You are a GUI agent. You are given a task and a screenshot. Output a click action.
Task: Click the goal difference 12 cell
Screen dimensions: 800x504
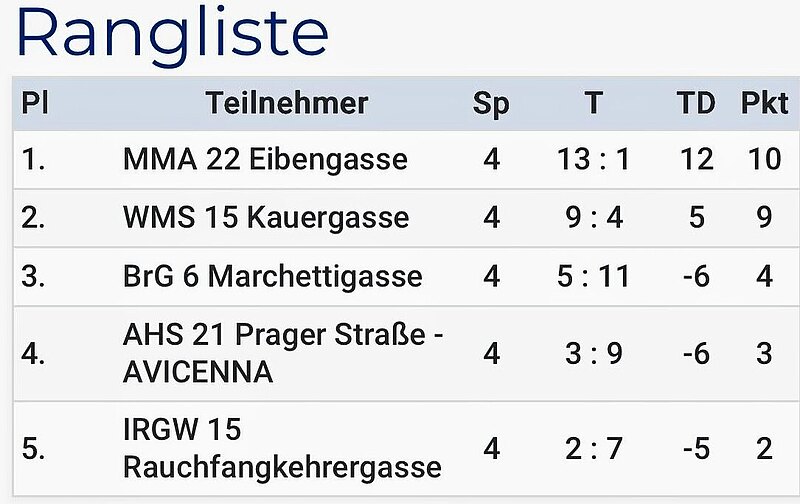tap(696, 159)
